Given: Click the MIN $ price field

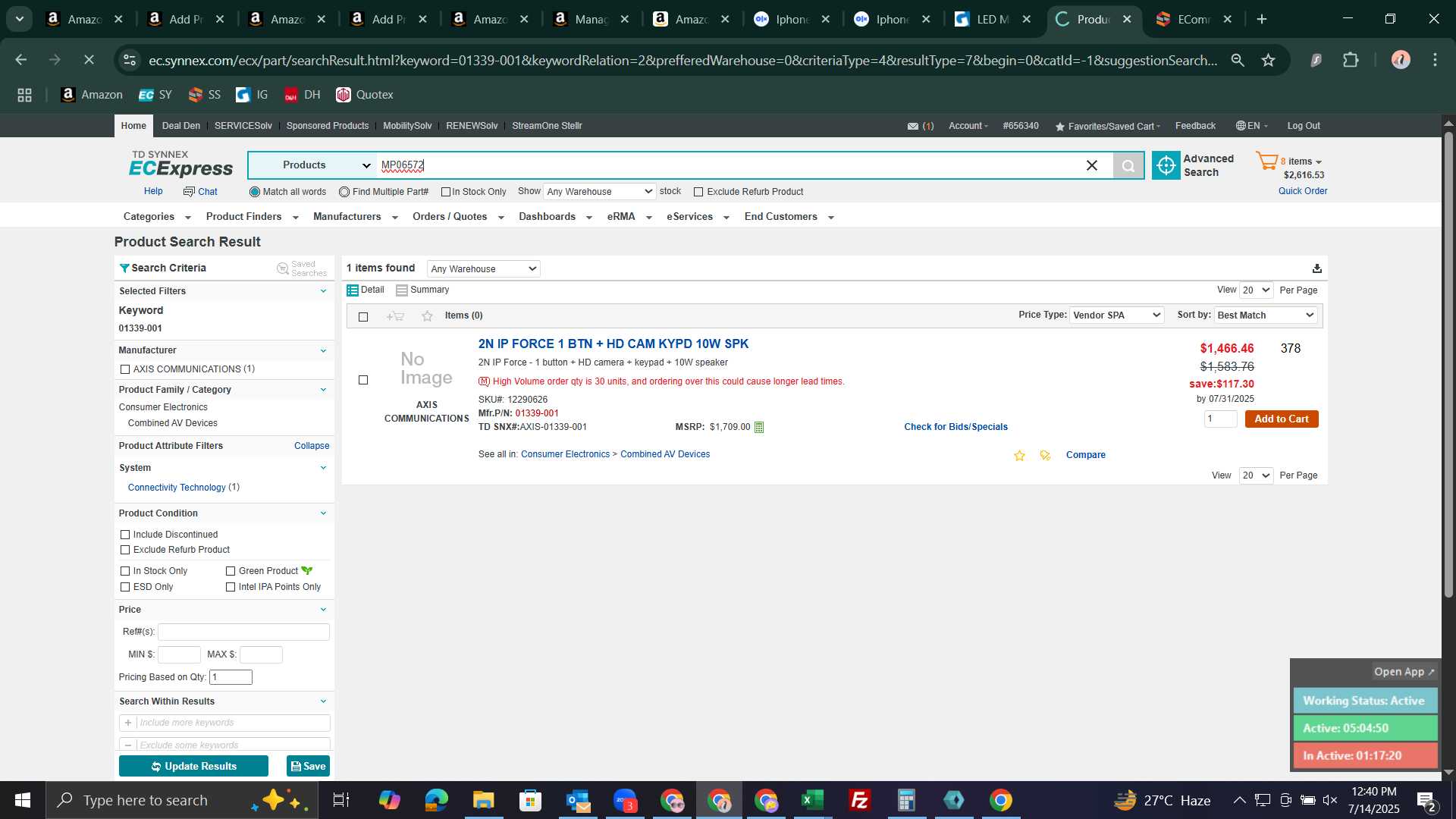Looking at the screenshot, I should 179,654.
